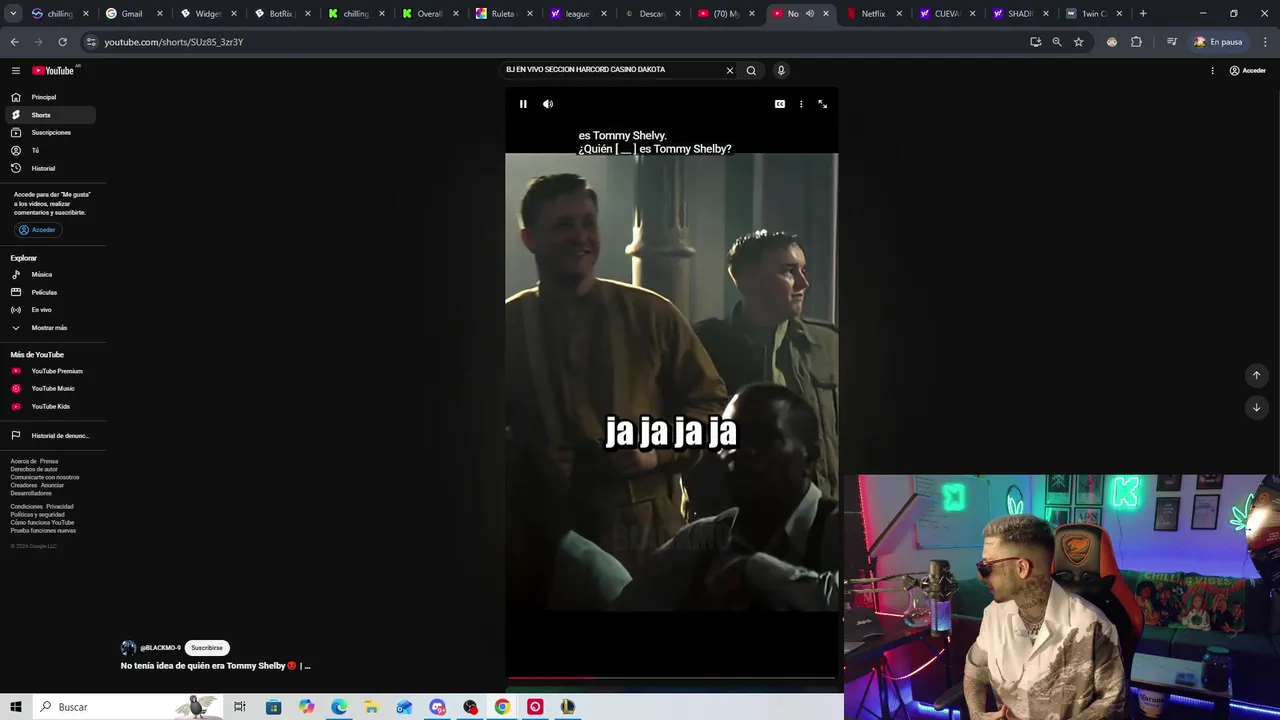This screenshot has height=720, width=1280.
Task: Enter fullscreen on the Short player
Action: (823, 104)
